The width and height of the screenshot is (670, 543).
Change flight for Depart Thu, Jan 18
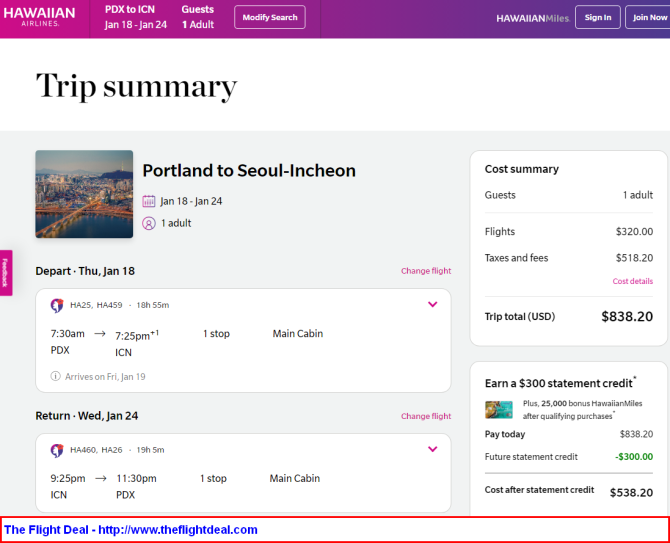[x=426, y=271]
